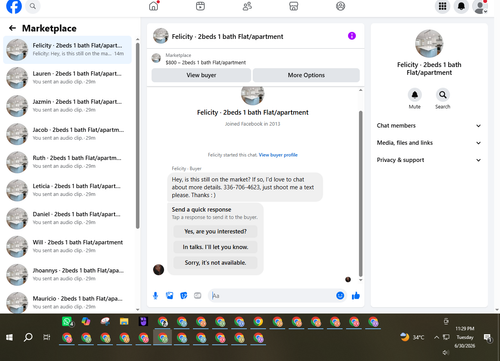Open the weather widget showing 34°C

[412, 337]
